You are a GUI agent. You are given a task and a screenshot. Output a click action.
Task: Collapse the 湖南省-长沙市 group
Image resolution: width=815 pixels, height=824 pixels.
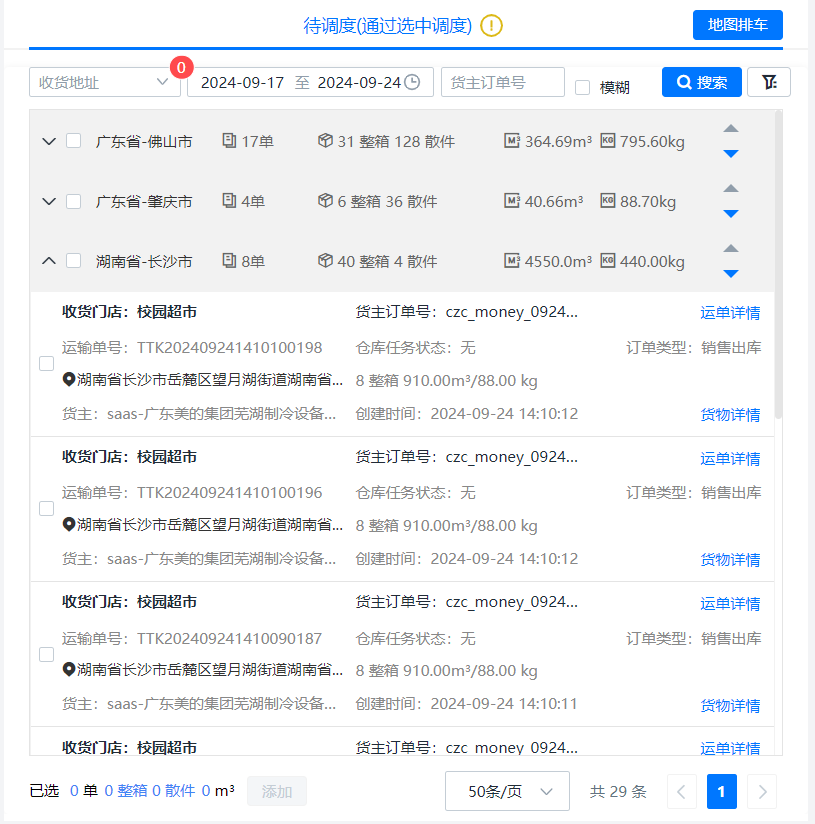coord(48,261)
